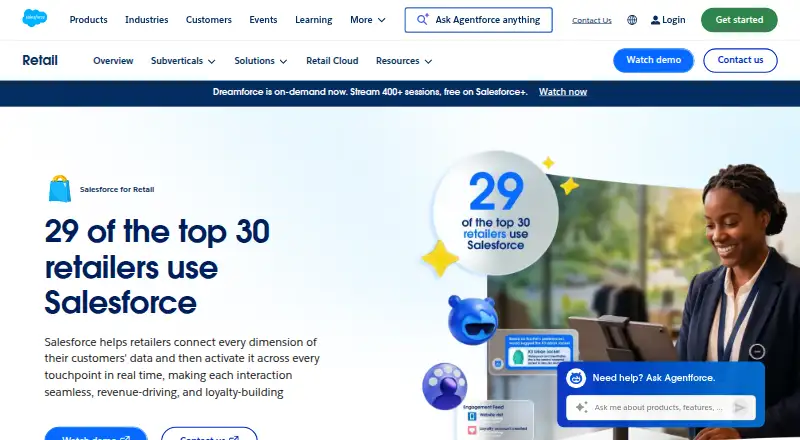800x440 pixels.
Task: Click the Retail section heading
Action: click(40, 60)
